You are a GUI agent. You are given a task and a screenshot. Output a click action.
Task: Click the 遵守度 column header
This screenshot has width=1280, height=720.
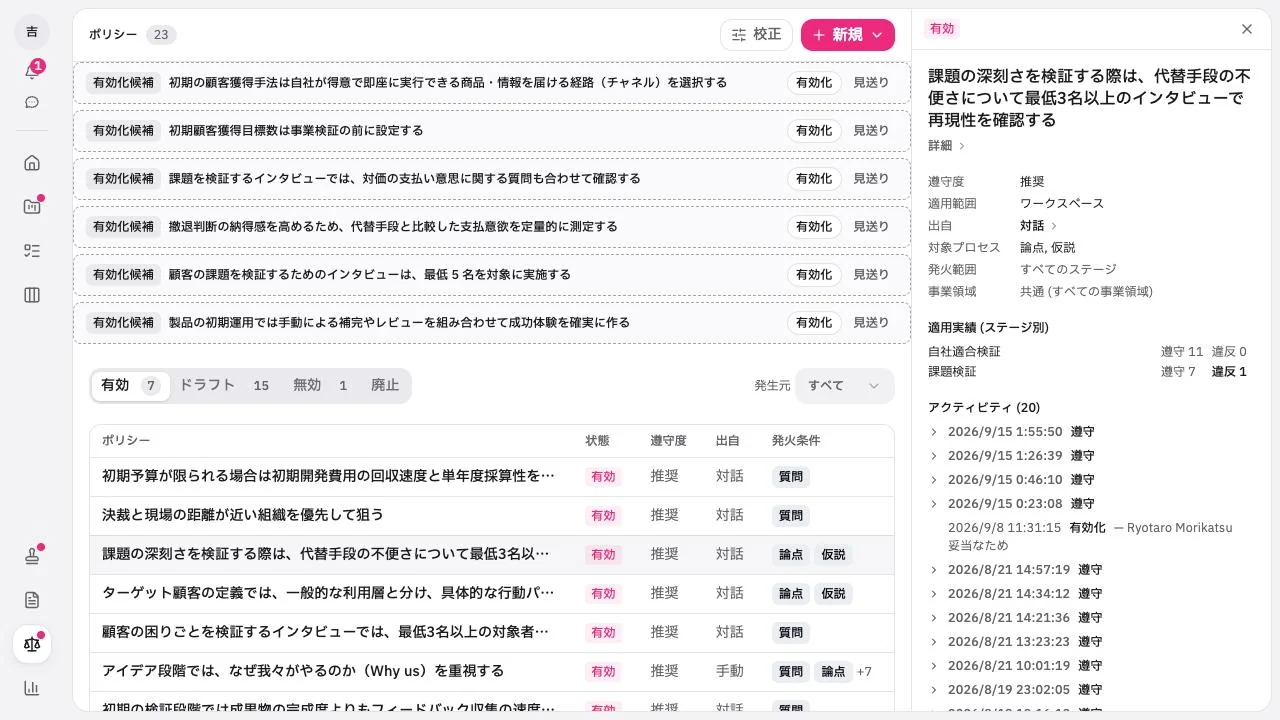[668, 441]
